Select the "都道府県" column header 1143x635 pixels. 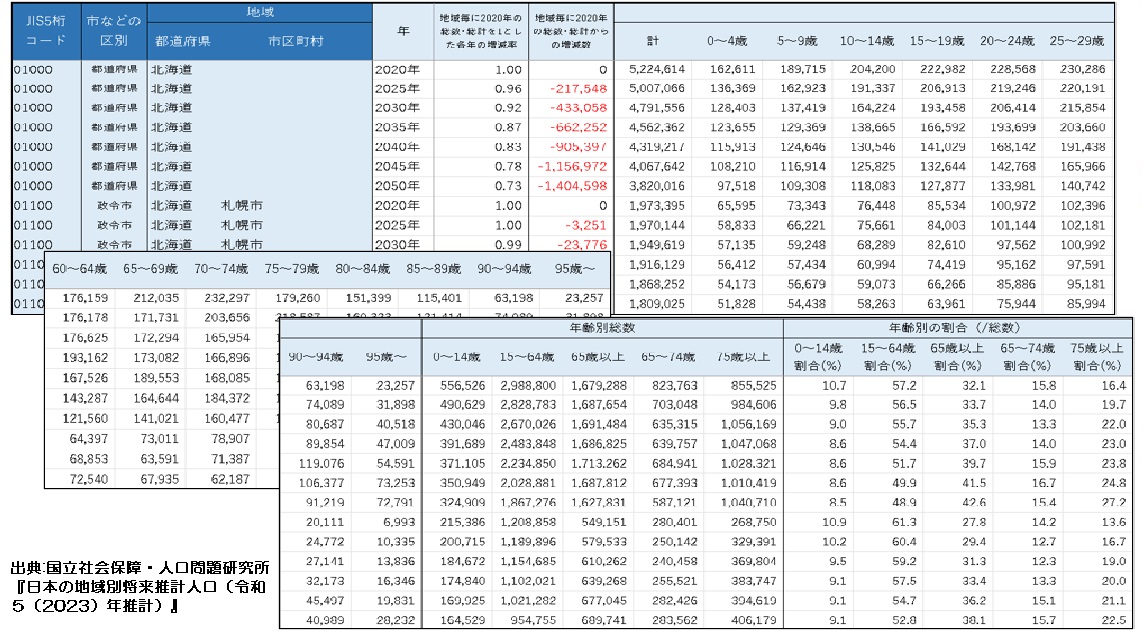pyautogui.click(x=182, y=42)
